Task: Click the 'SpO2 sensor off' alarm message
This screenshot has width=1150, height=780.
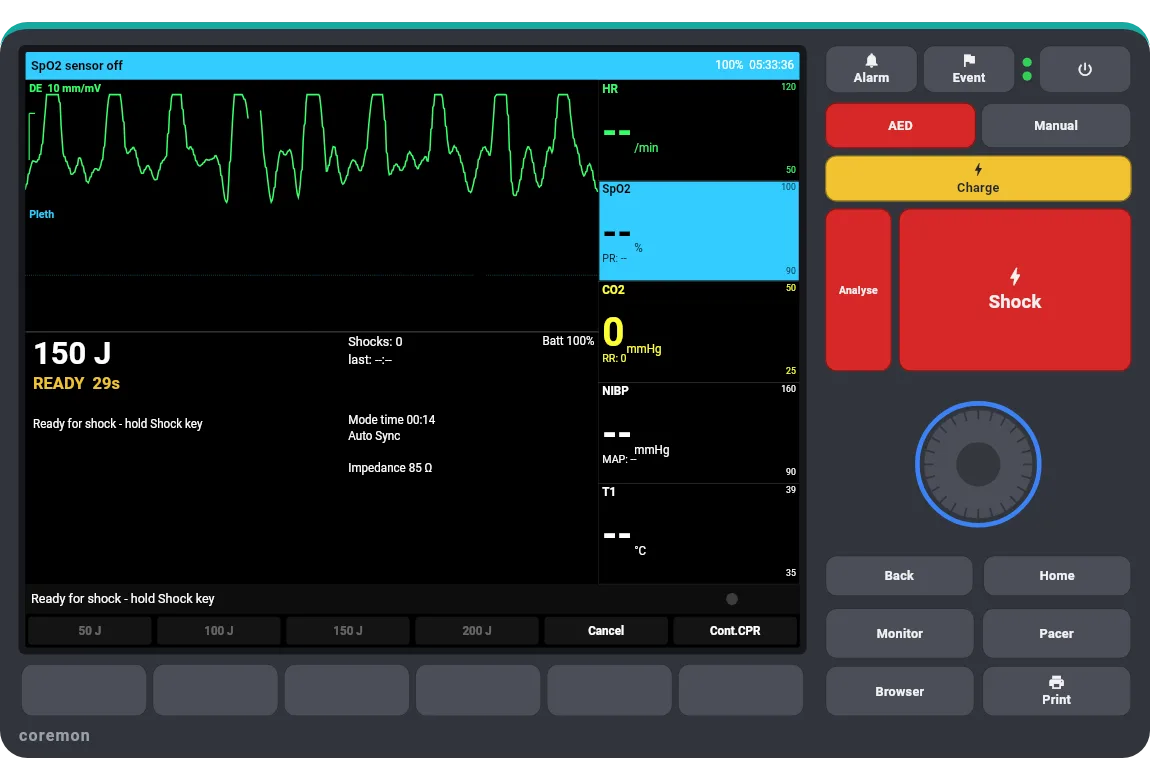Action: click(76, 65)
